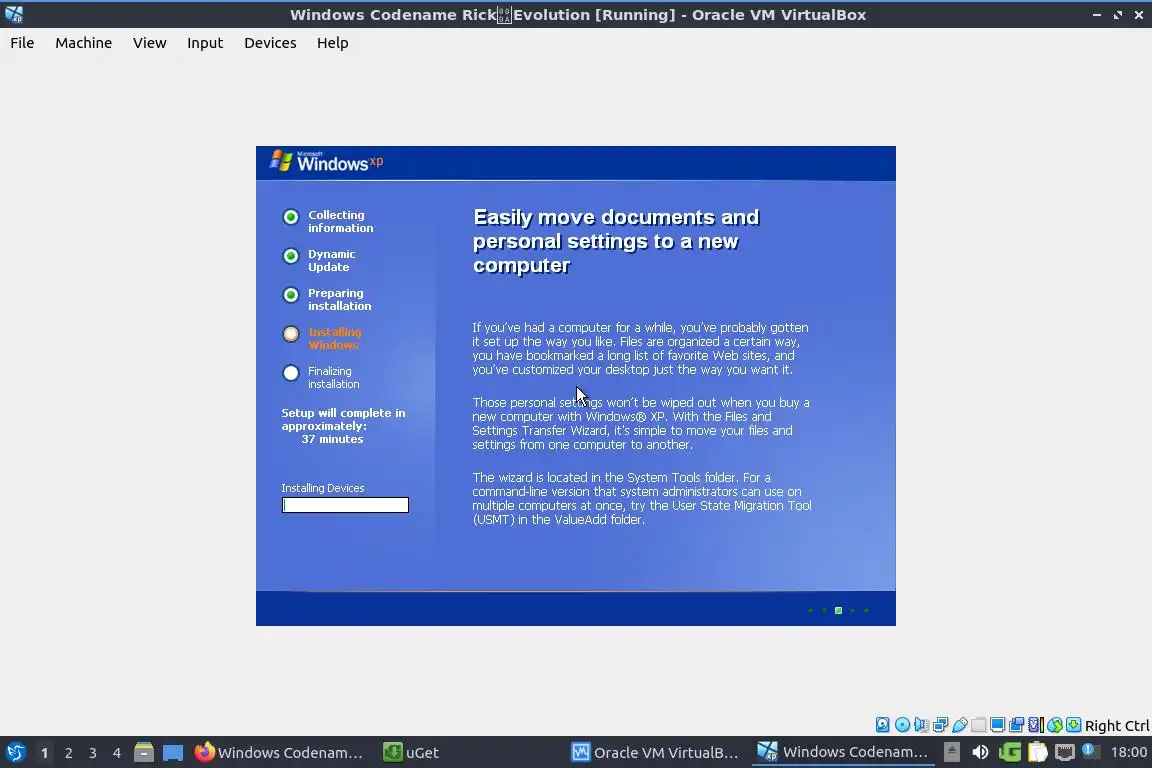Maximize the VirtualBox VM window

(x=1117, y=15)
